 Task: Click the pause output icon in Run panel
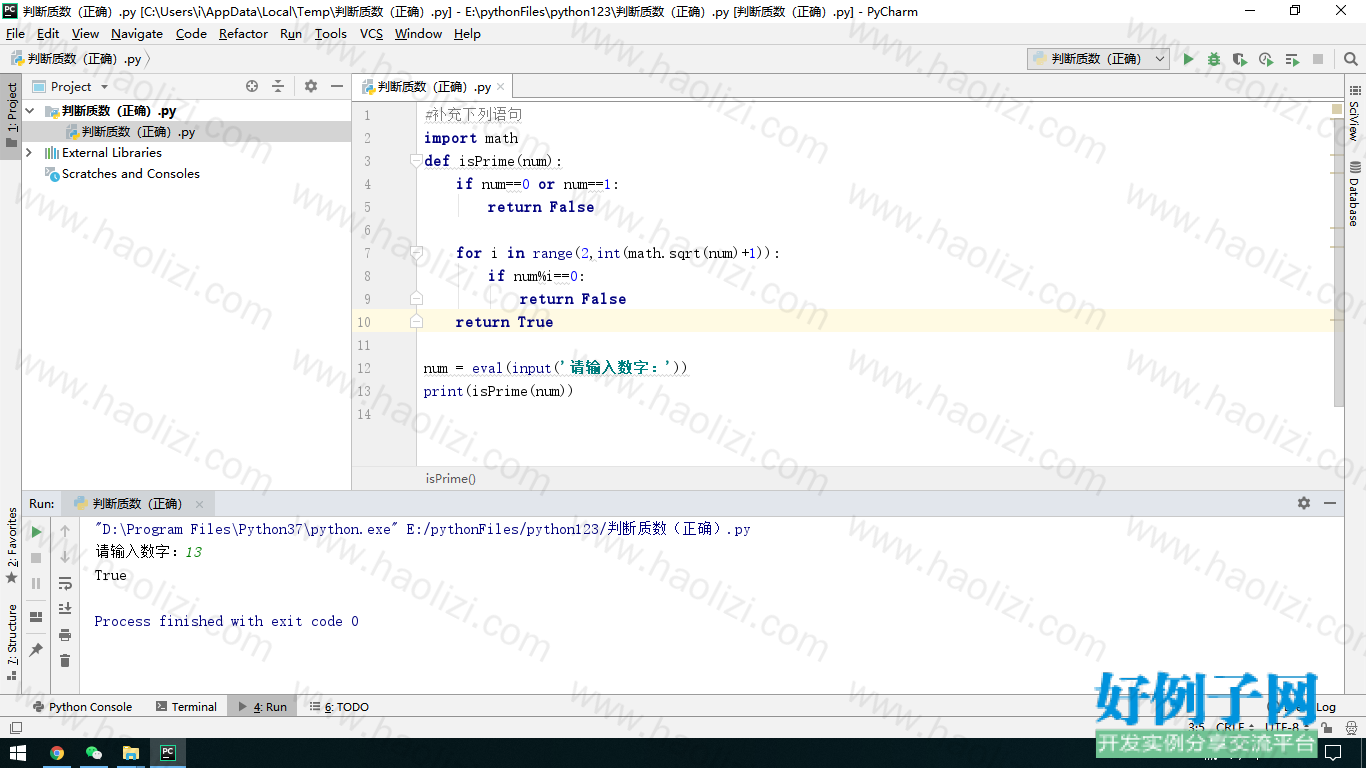click(x=36, y=583)
